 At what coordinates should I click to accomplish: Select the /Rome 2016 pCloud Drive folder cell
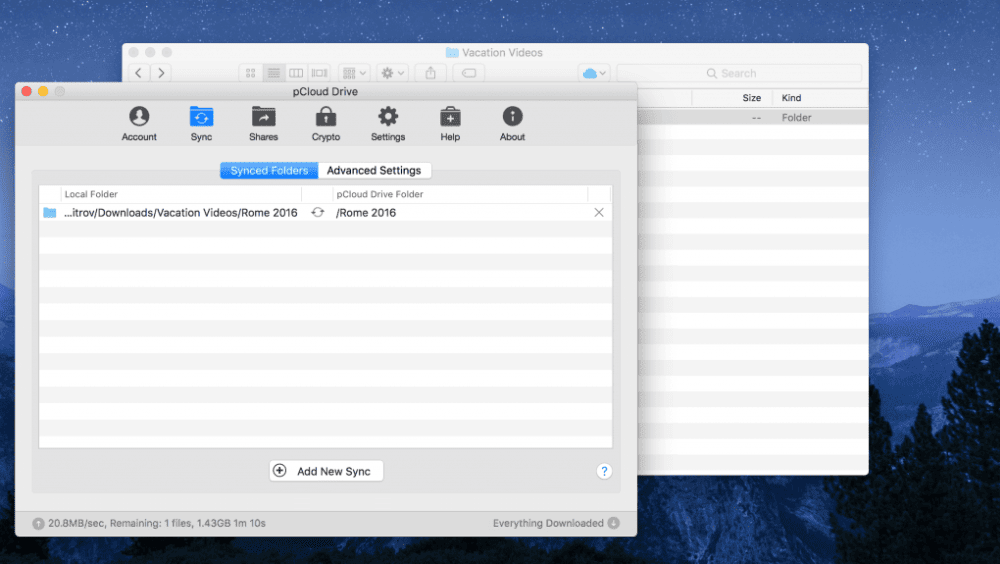coord(366,212)
